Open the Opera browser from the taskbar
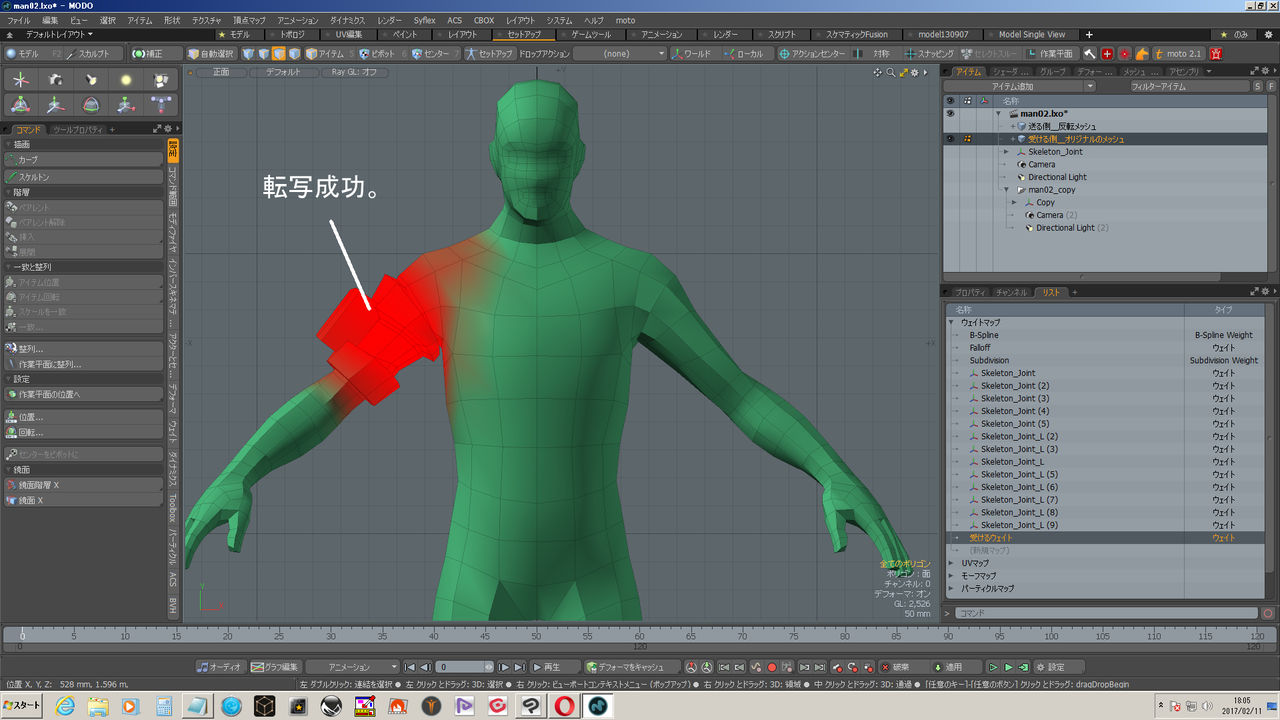 pyautogui.click(x=563, y=706)
